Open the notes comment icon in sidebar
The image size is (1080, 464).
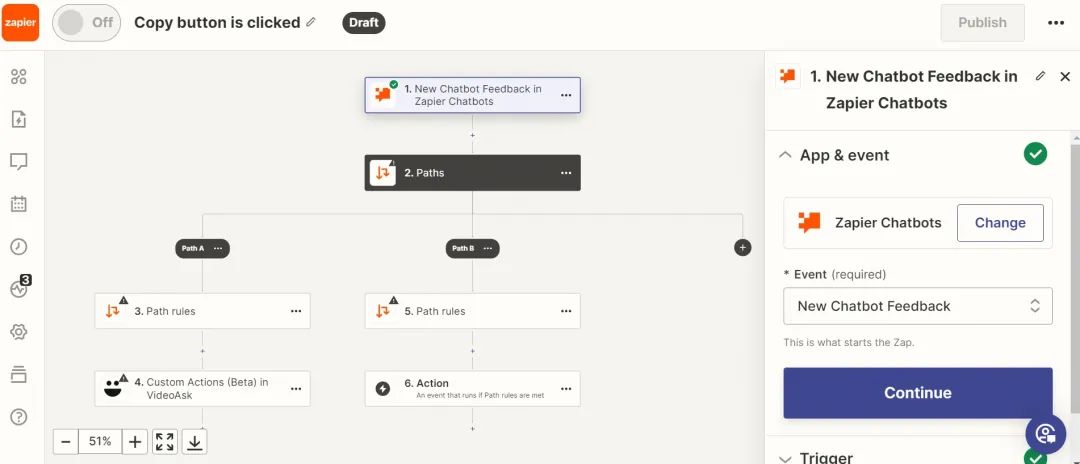pos(19,162)
